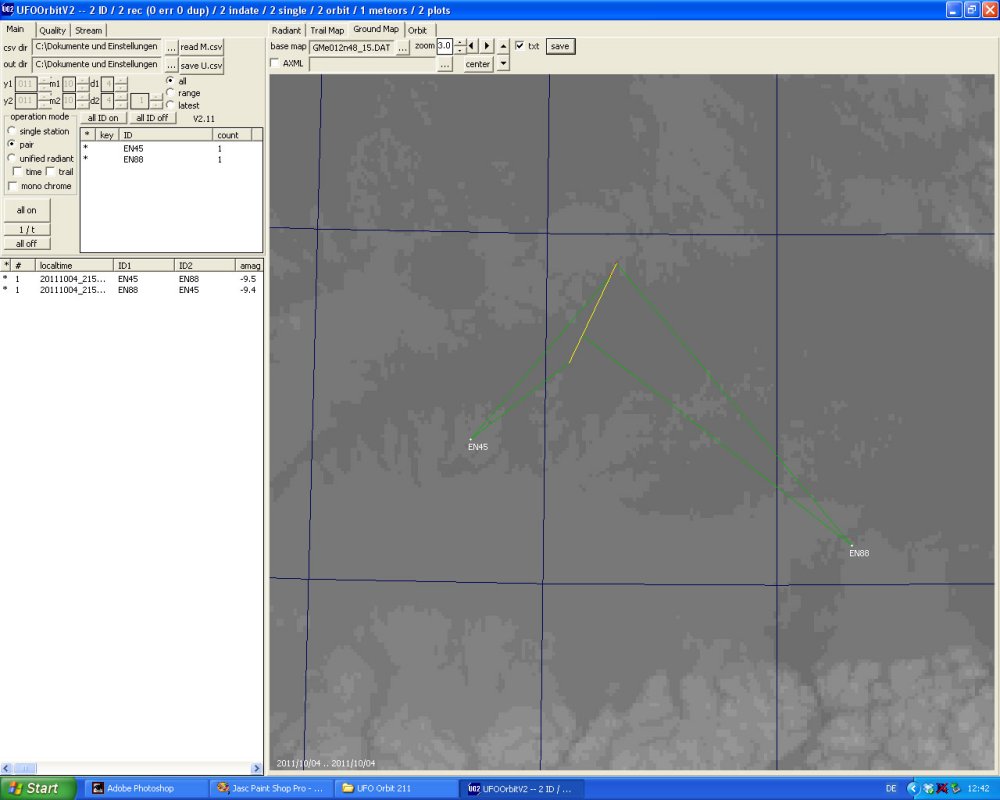Switch to the Orbit tab
The width and height of the screenshot is (1000, 800).
coord(417,30)
